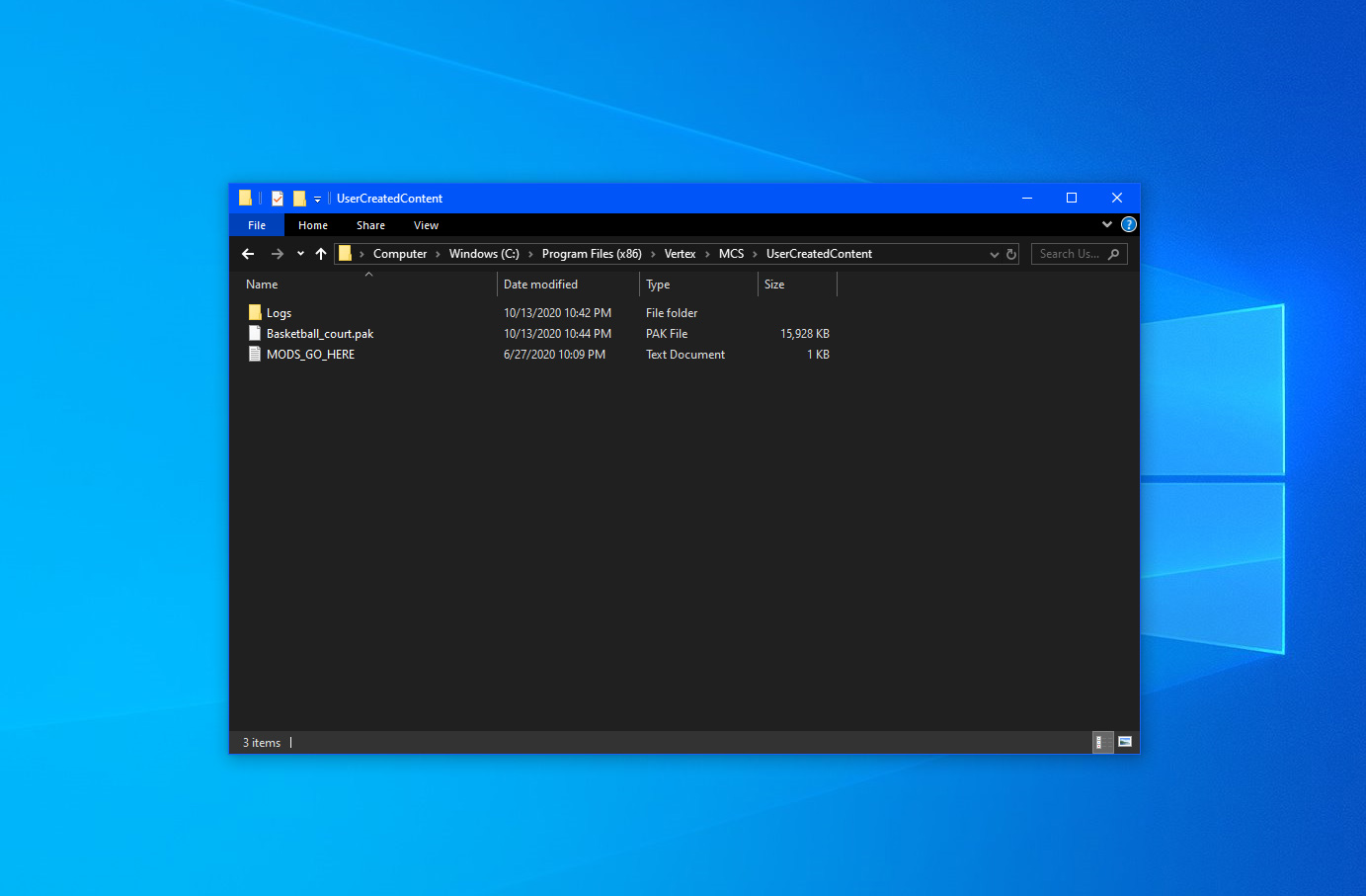Click the Back navigation arrow
Screen dimensions: 1366x896
tap(248, 254)
